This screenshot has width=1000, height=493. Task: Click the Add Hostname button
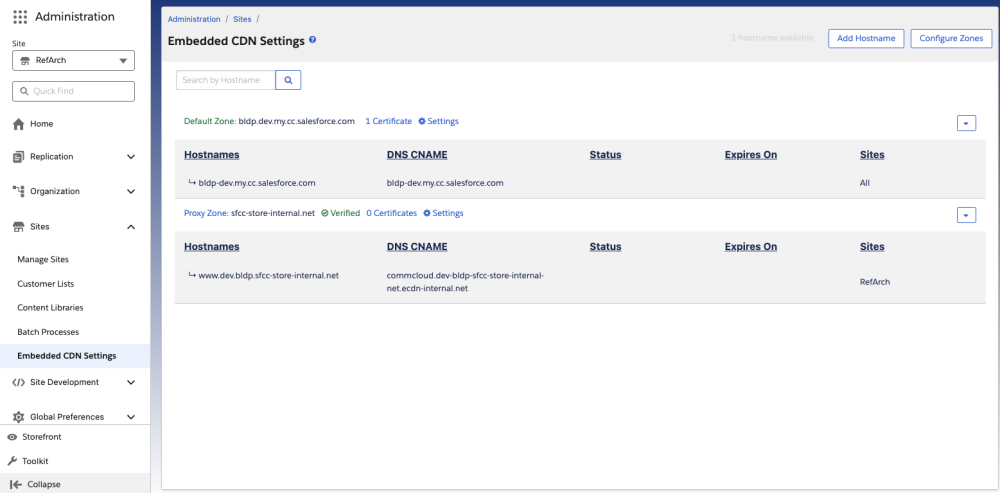tap(866, 38)
